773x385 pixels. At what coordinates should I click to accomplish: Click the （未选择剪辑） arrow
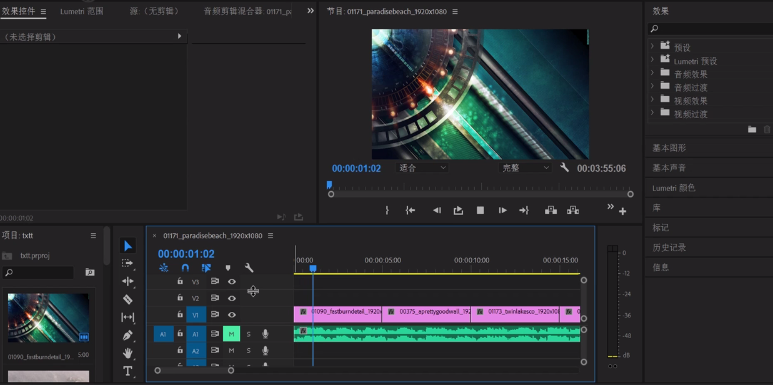pos(179,36)
